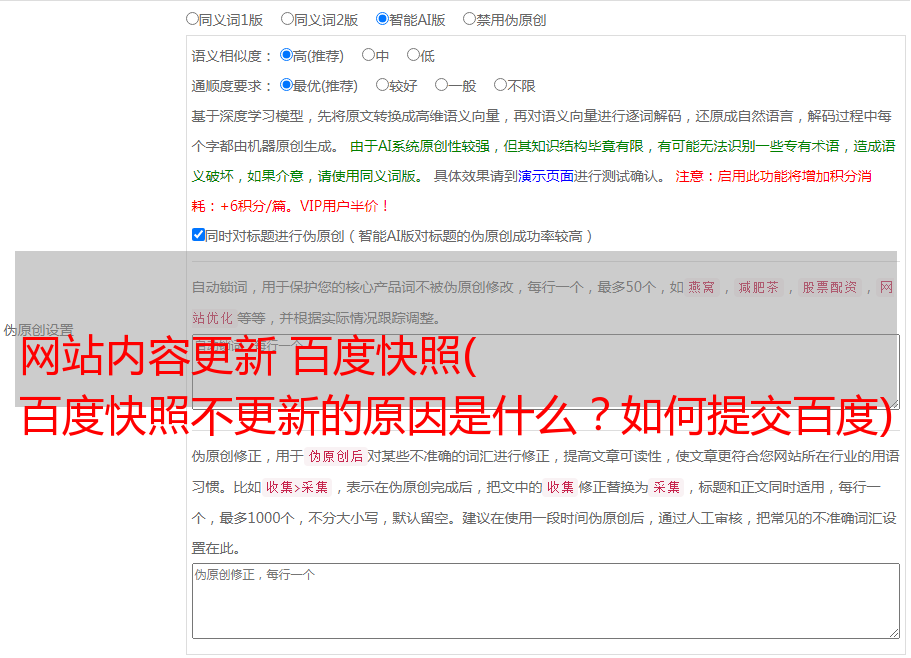The image size is (911, 658).
Task: Click the red 注意 points warning text
Action: [531, 191]
